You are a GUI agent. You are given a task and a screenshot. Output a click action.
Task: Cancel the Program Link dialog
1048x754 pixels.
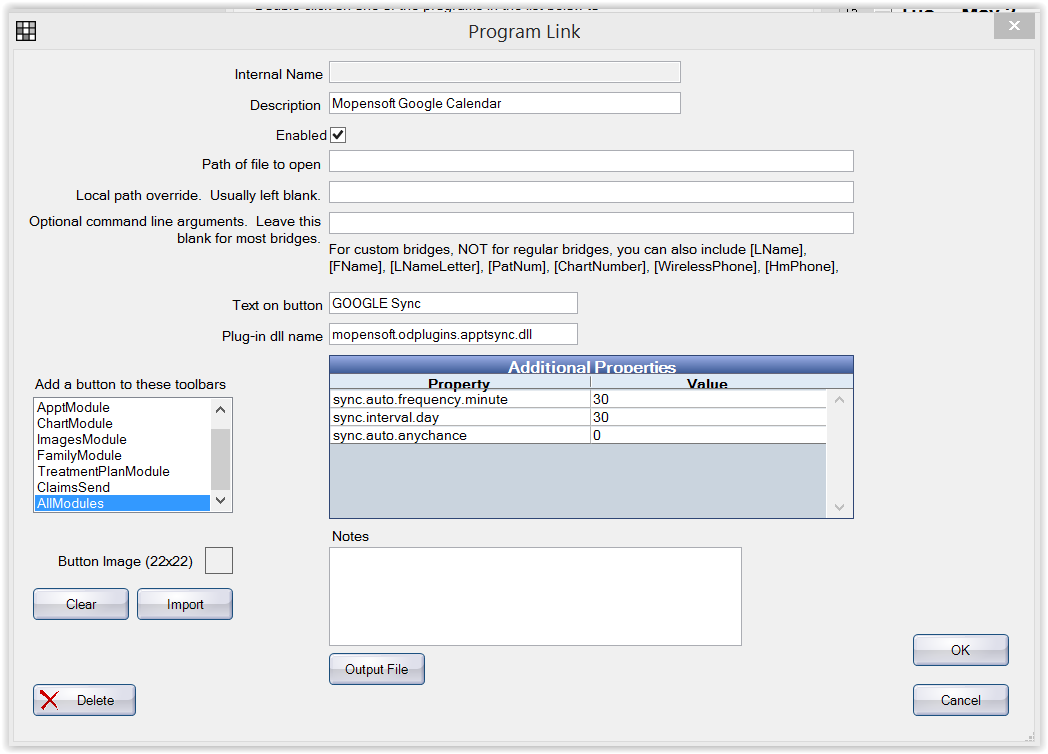960,700
